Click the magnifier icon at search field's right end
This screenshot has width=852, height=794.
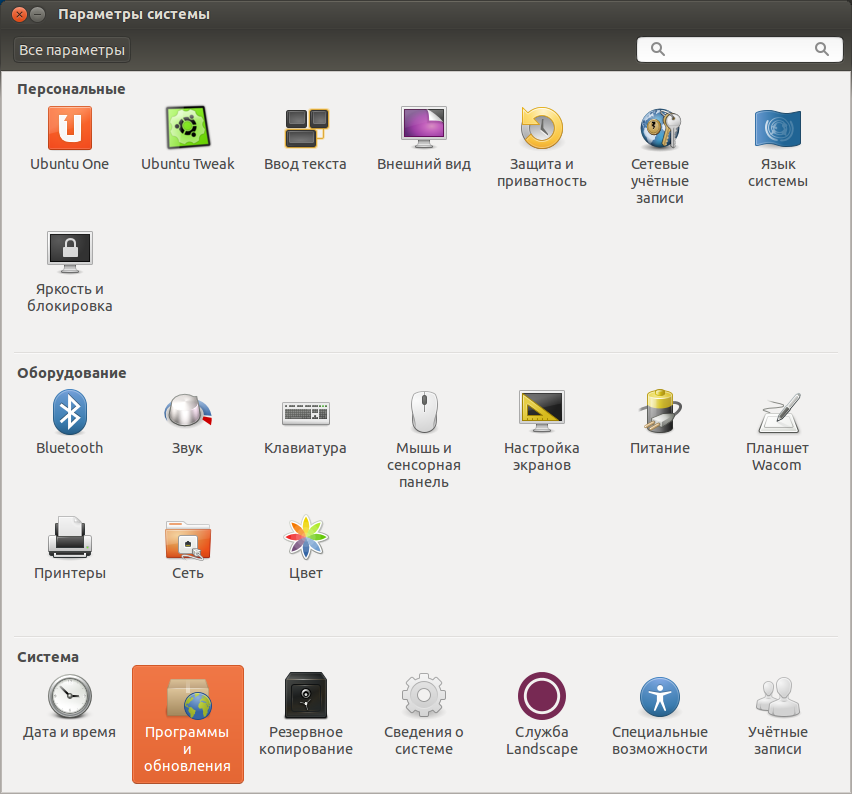(x=822, y=49)
